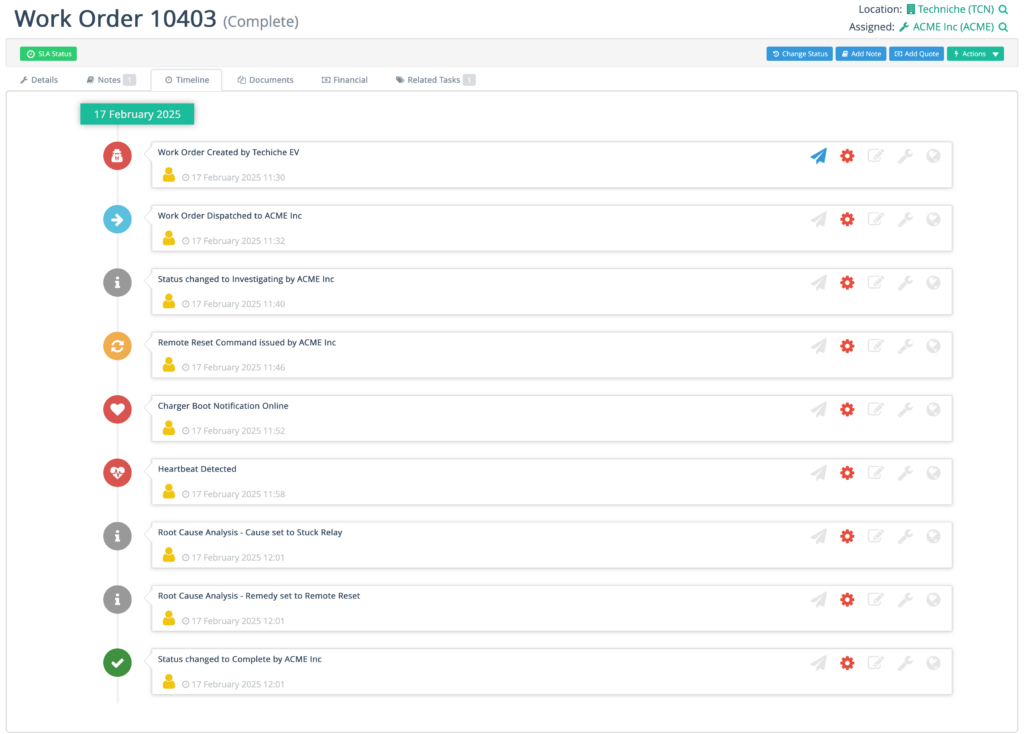The height and width of the screenshot is (734, 1024).
Task: Click the Add Note button
Action: (861, 54)
